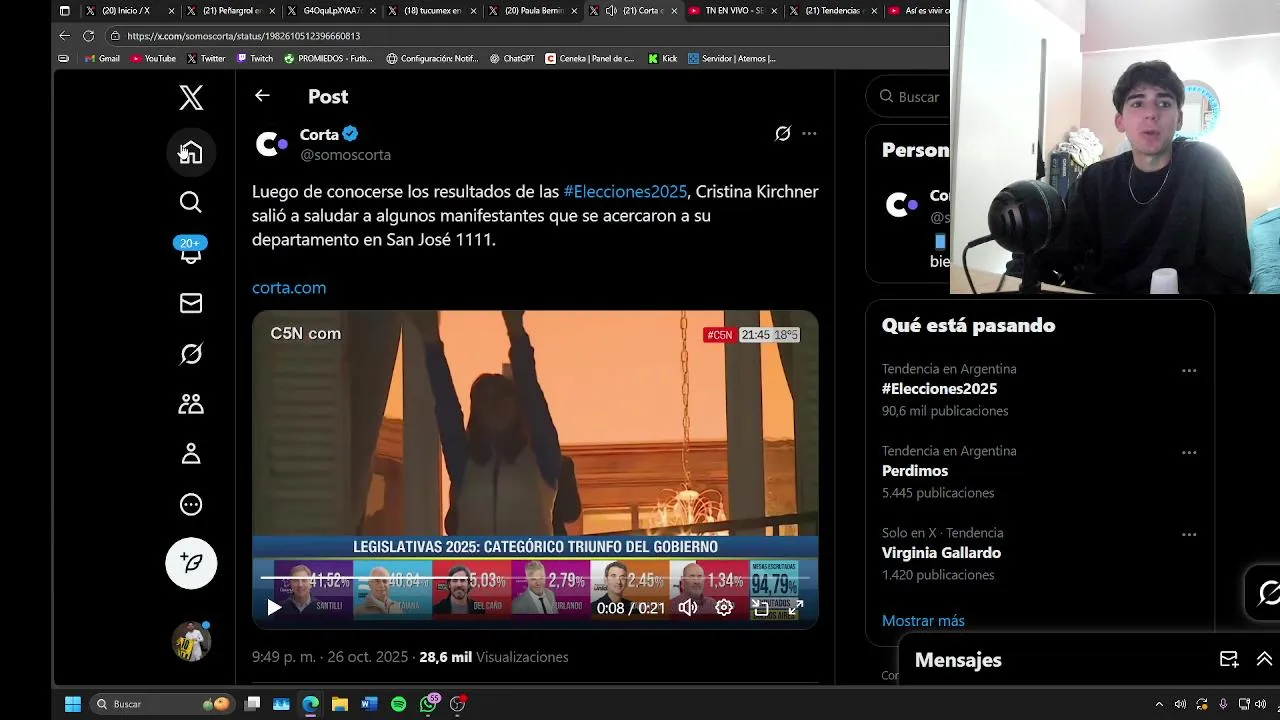
Task: Click the white compose Post button
Action: (191, 563)
